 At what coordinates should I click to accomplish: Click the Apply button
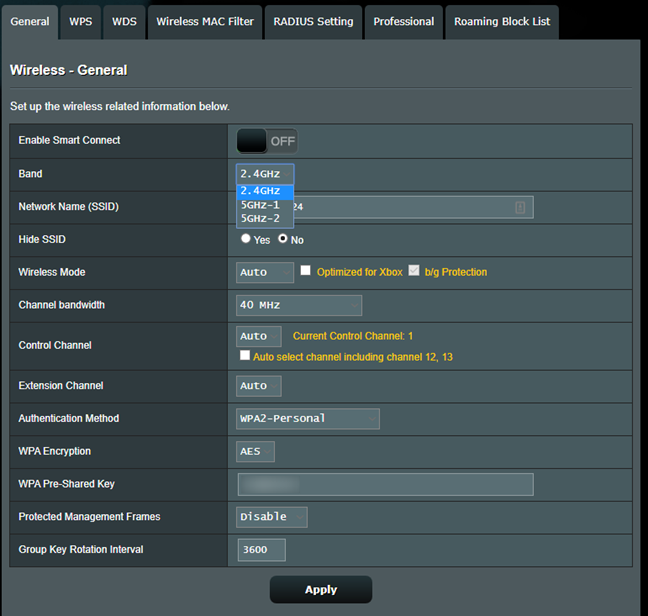[x=321, y=590]
